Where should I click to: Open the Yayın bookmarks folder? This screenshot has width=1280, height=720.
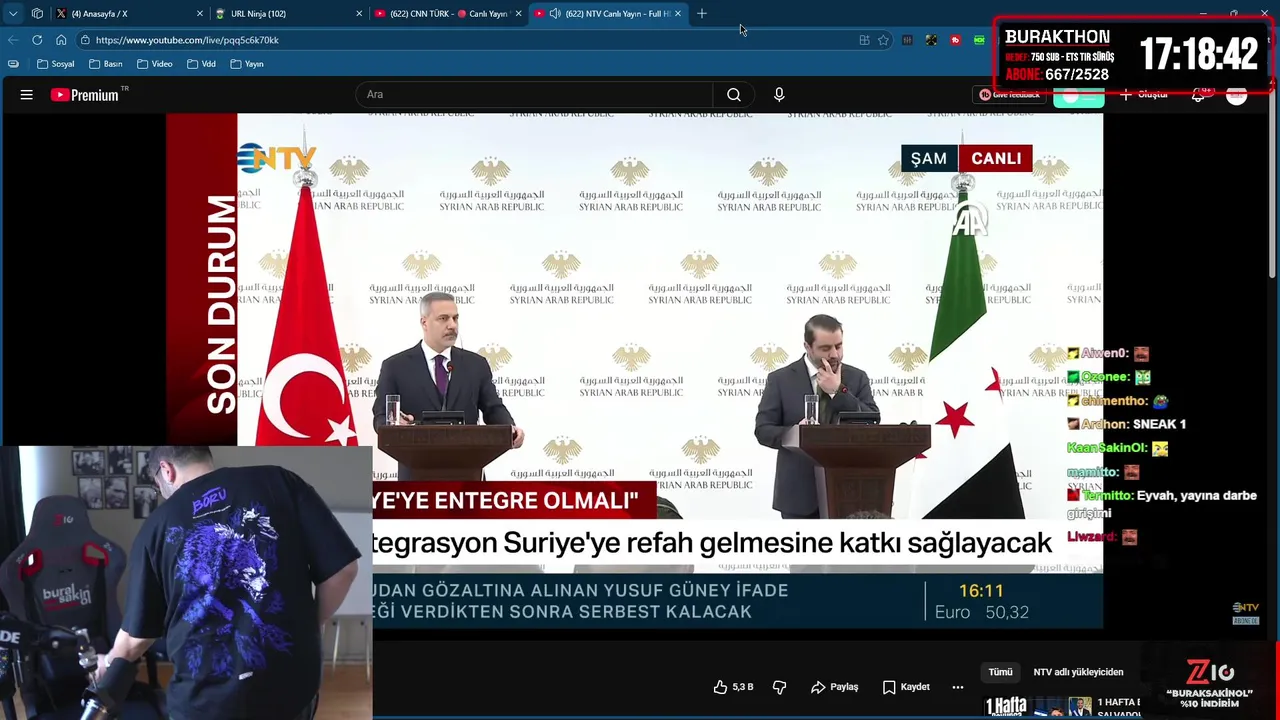(x=247, y=64)
